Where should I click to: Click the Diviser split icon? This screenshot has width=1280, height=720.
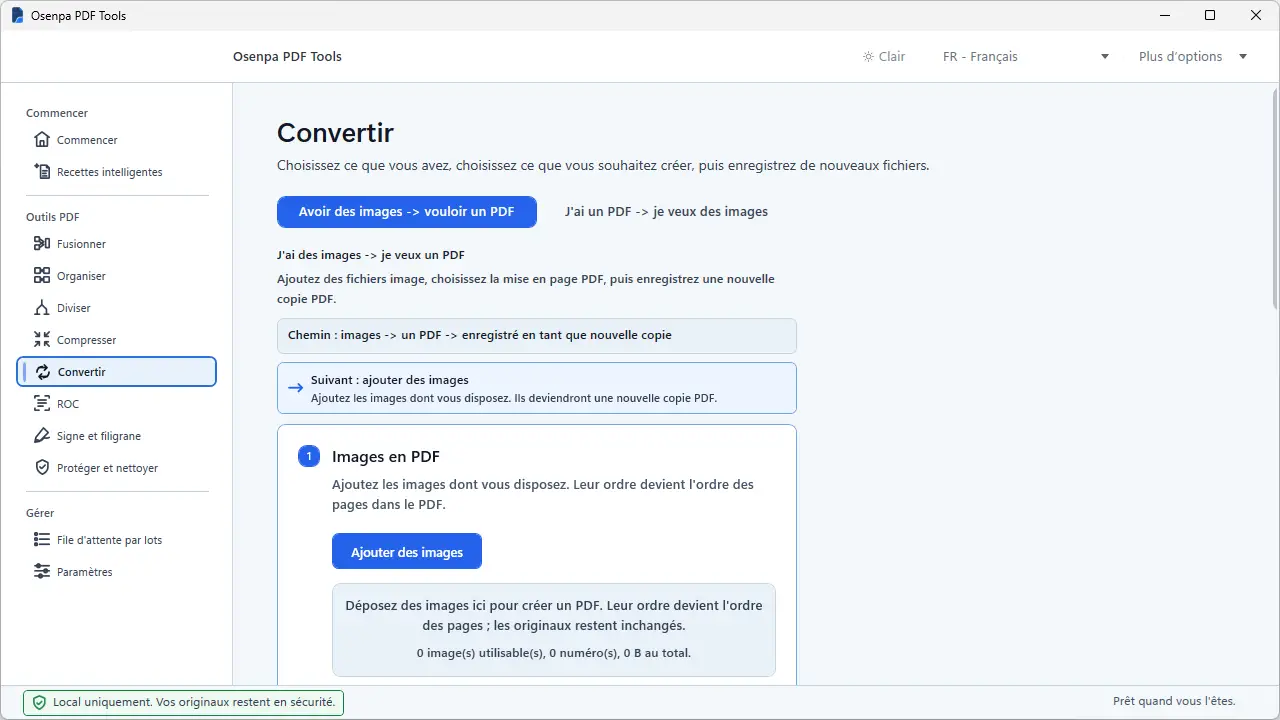pos(42,308)
